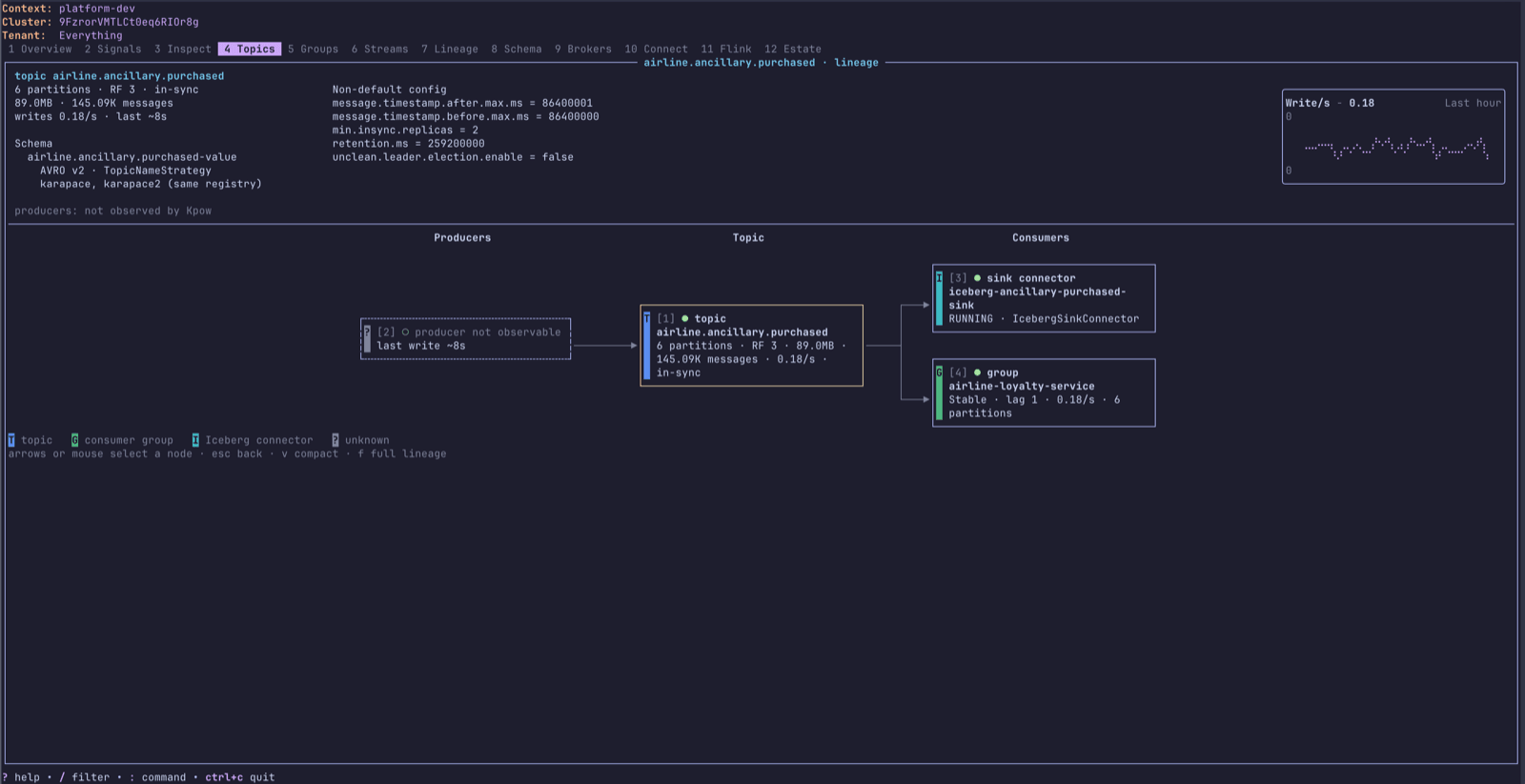Image resolution: width=1525 pixels, height=784 pixels.
Task: Click the green status dot beside sink connector
Action: coord(977,278)
